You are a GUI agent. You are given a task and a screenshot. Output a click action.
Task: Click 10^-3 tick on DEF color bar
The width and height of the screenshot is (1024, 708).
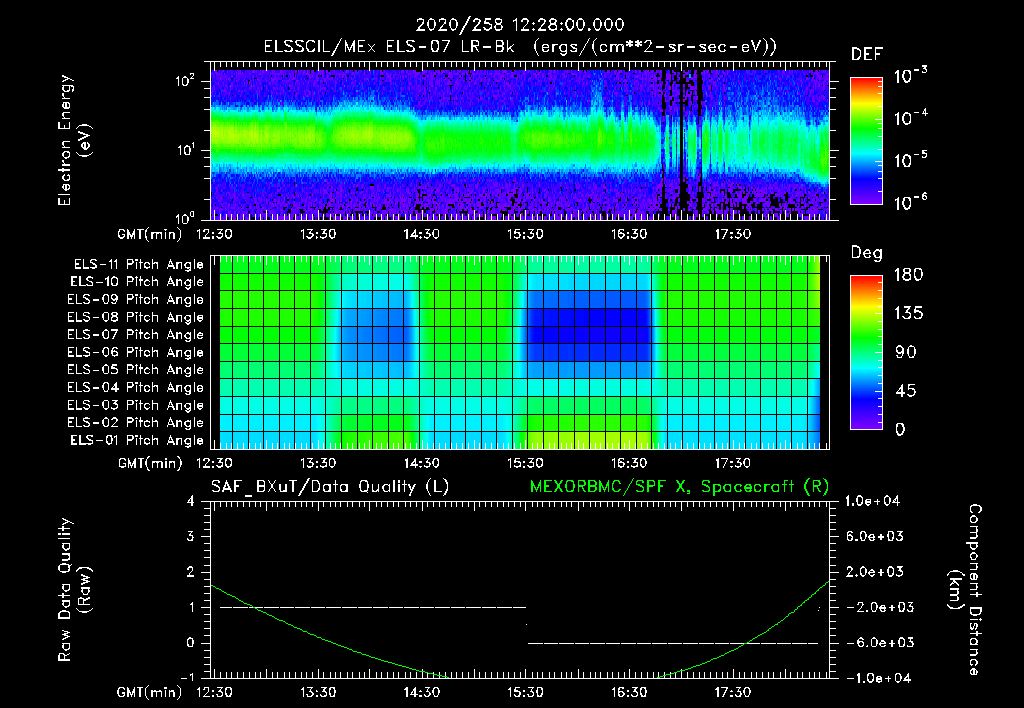(910, 75)
